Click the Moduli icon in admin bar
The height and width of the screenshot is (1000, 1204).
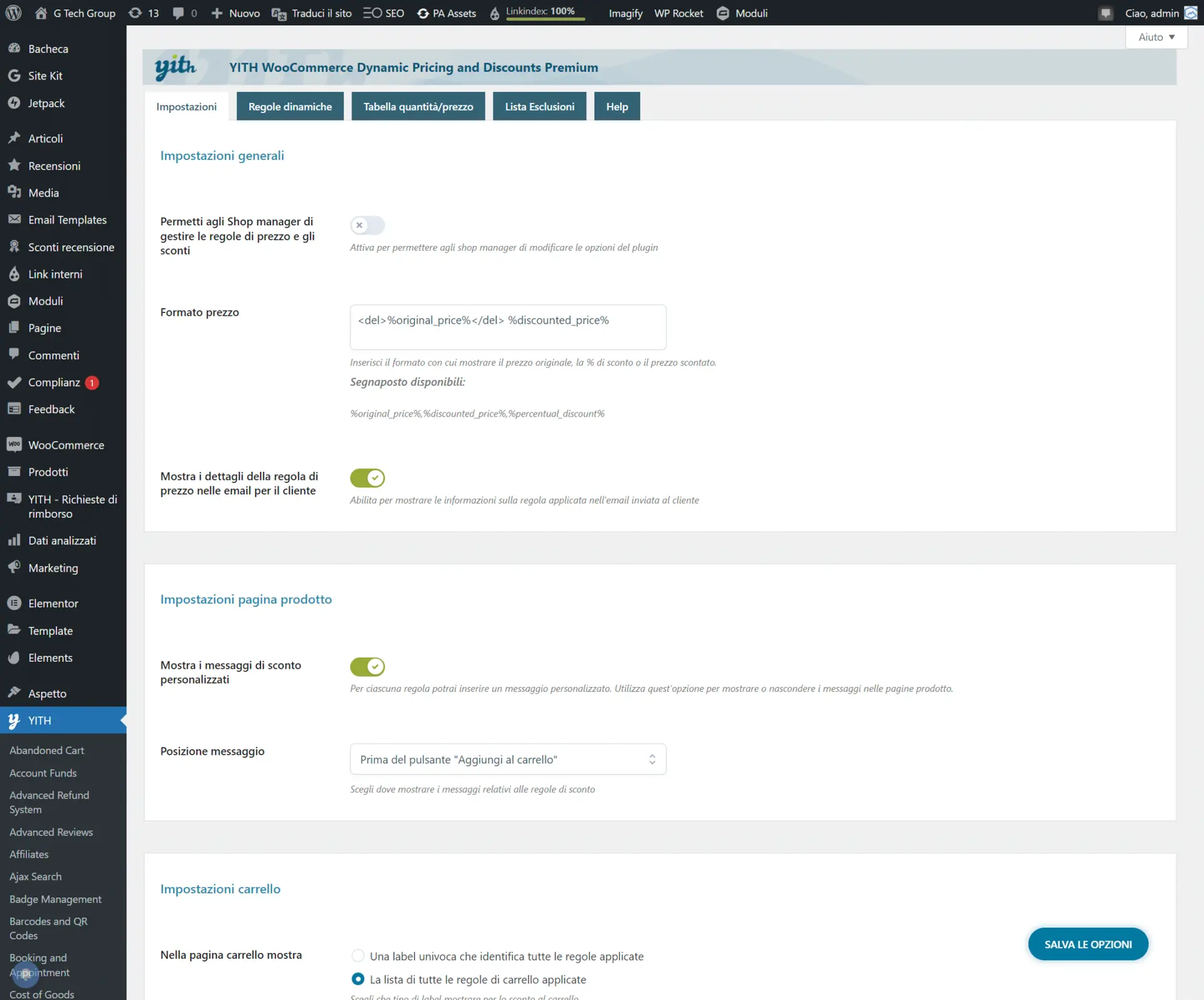[x=722, y=13]
